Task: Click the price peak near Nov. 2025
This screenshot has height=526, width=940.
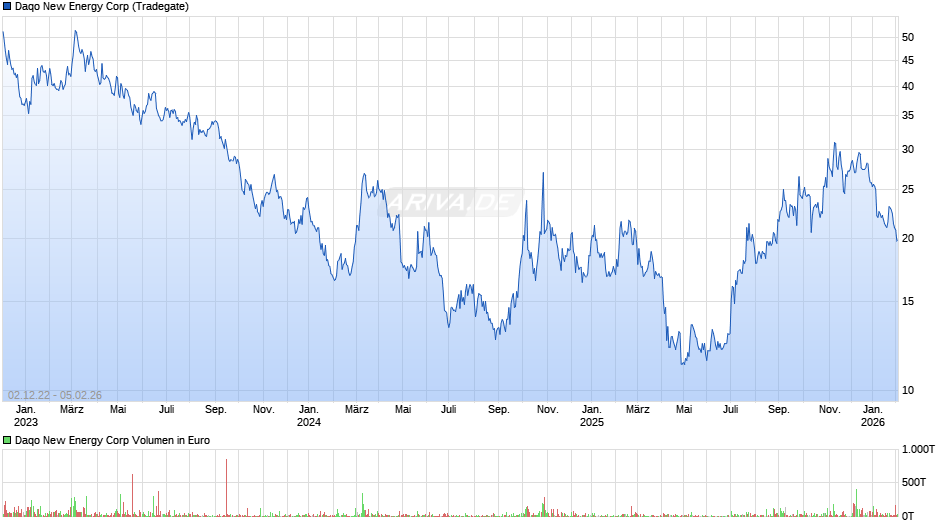Action: 834,144
